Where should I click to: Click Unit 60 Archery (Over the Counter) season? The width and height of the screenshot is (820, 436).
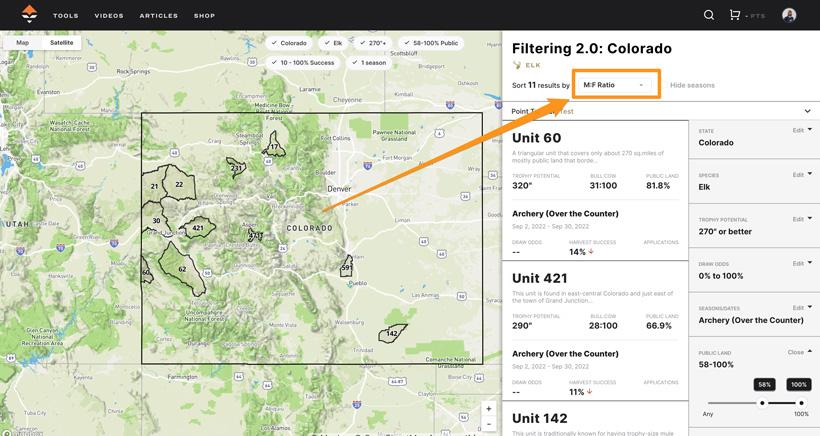click(565, 214)
